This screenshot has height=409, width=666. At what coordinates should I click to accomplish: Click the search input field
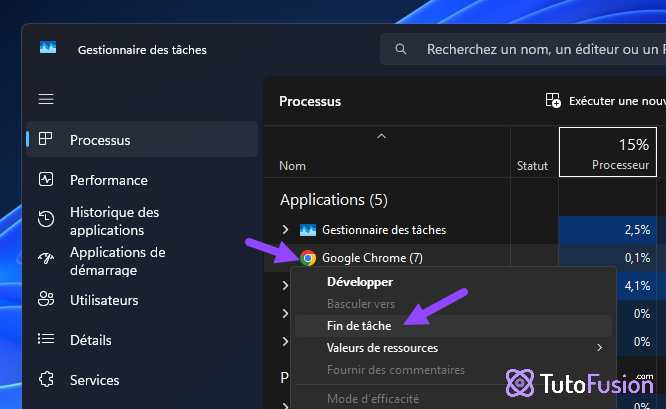523,49
